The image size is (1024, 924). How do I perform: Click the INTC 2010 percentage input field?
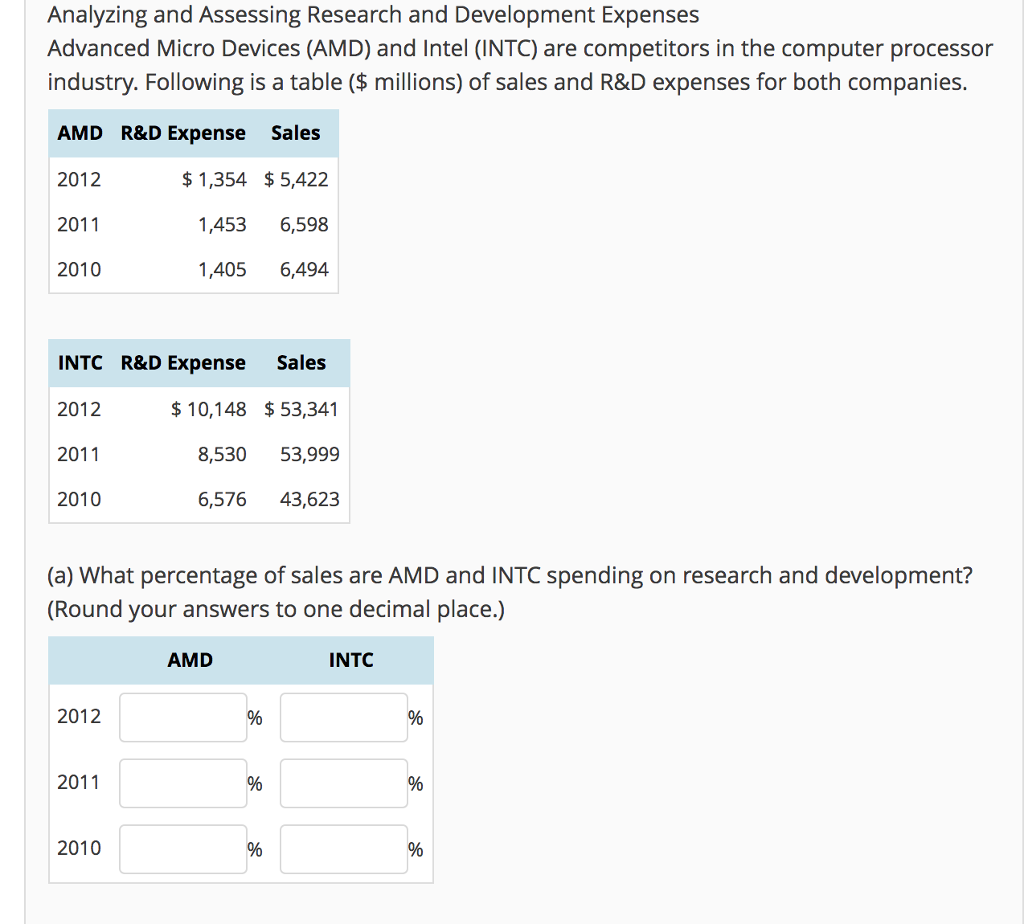(343, 849)
